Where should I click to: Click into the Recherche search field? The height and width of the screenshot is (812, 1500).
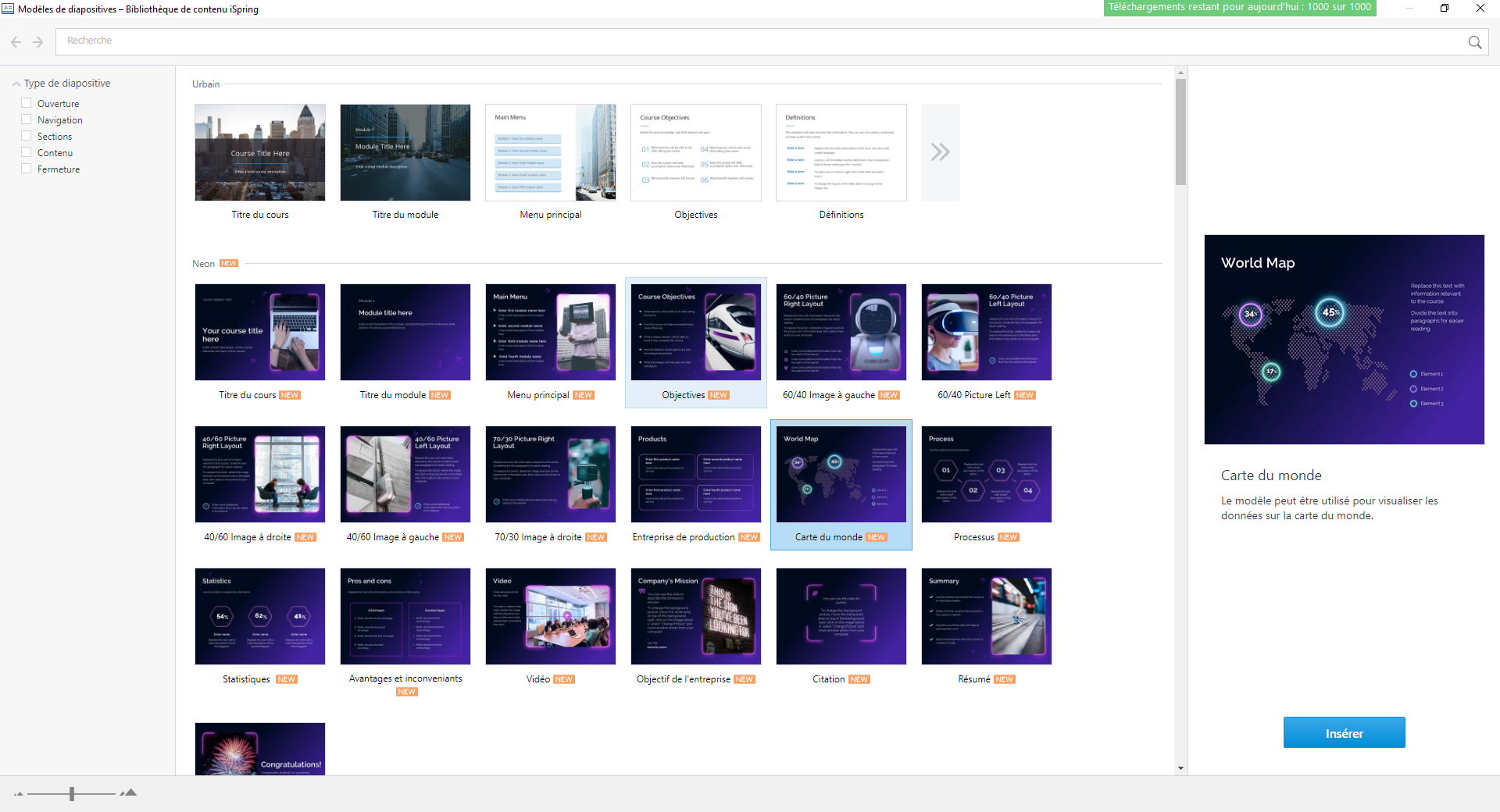pos(758,41)
